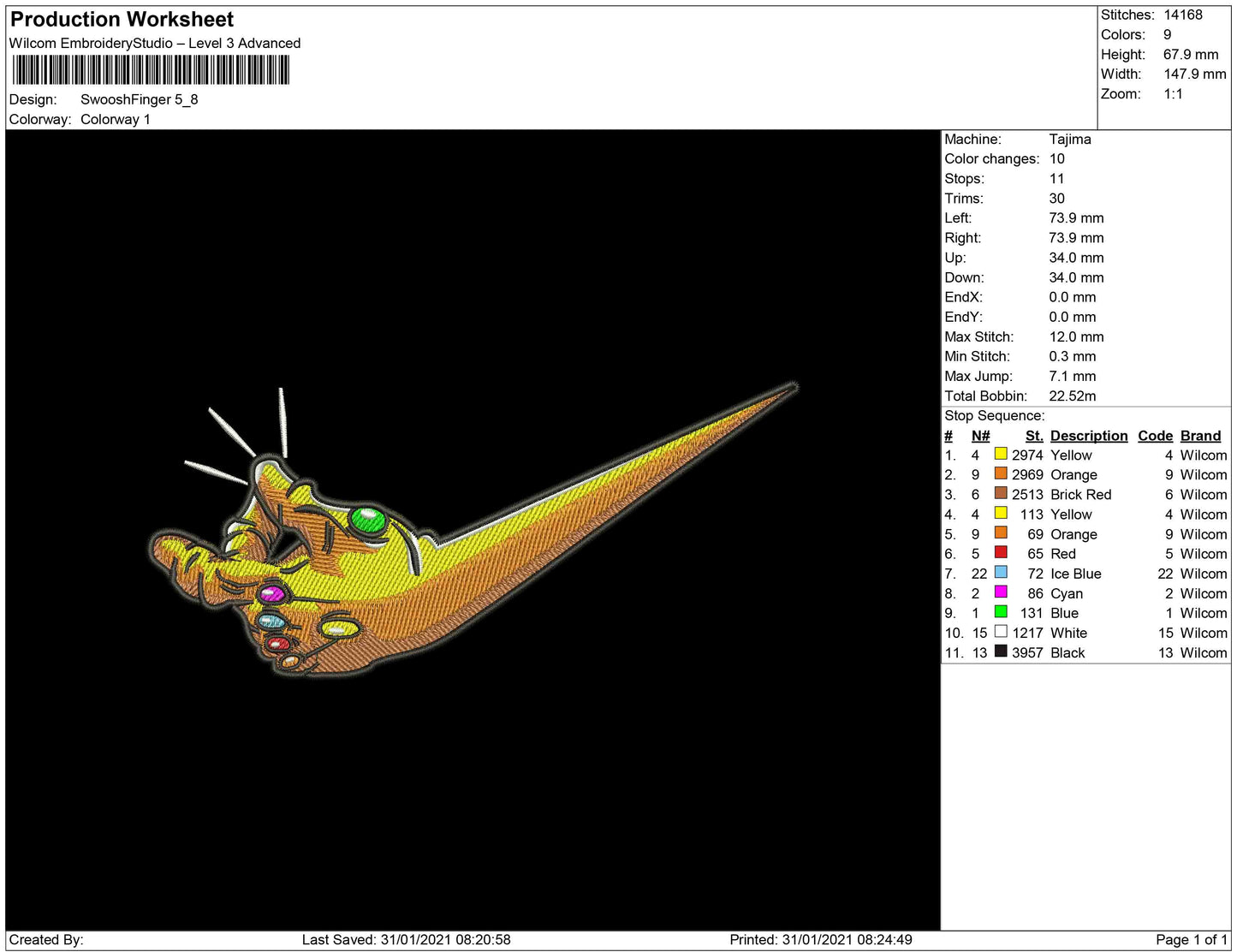Click the yellow swatch beside stitch count 113

[x=1000, y=513]
